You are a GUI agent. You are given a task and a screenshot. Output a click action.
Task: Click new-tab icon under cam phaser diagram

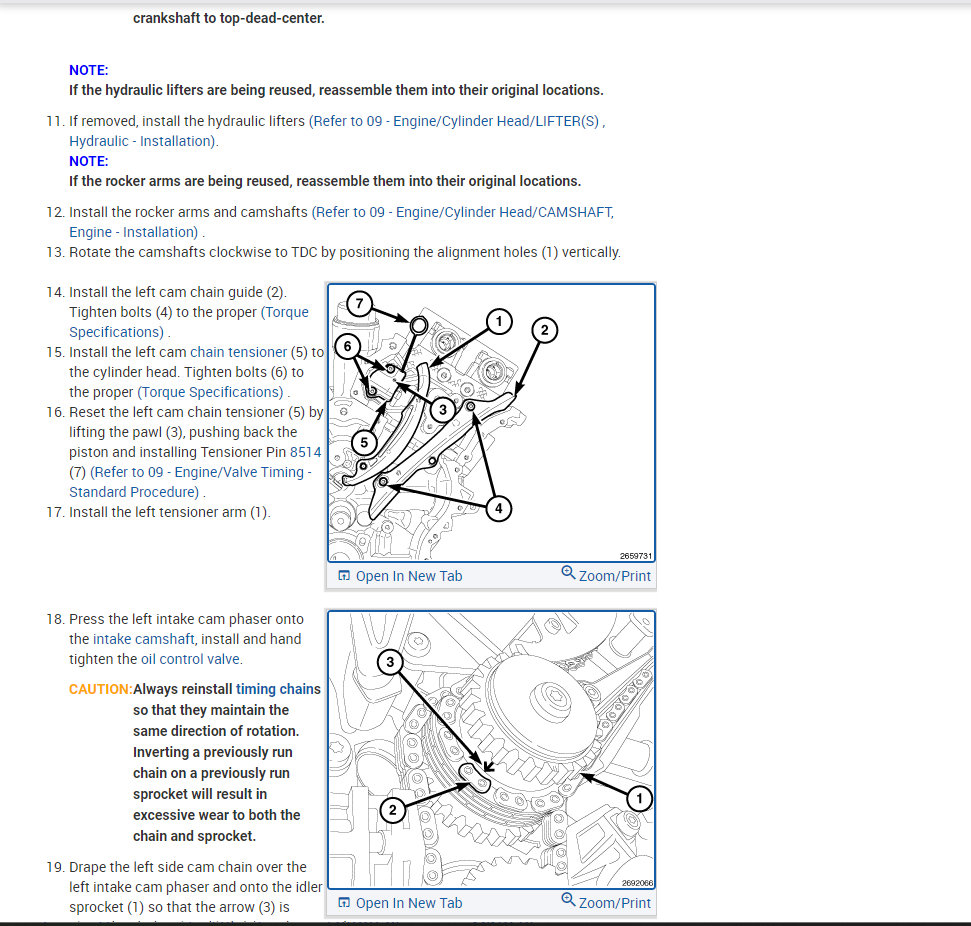point(344,902)
